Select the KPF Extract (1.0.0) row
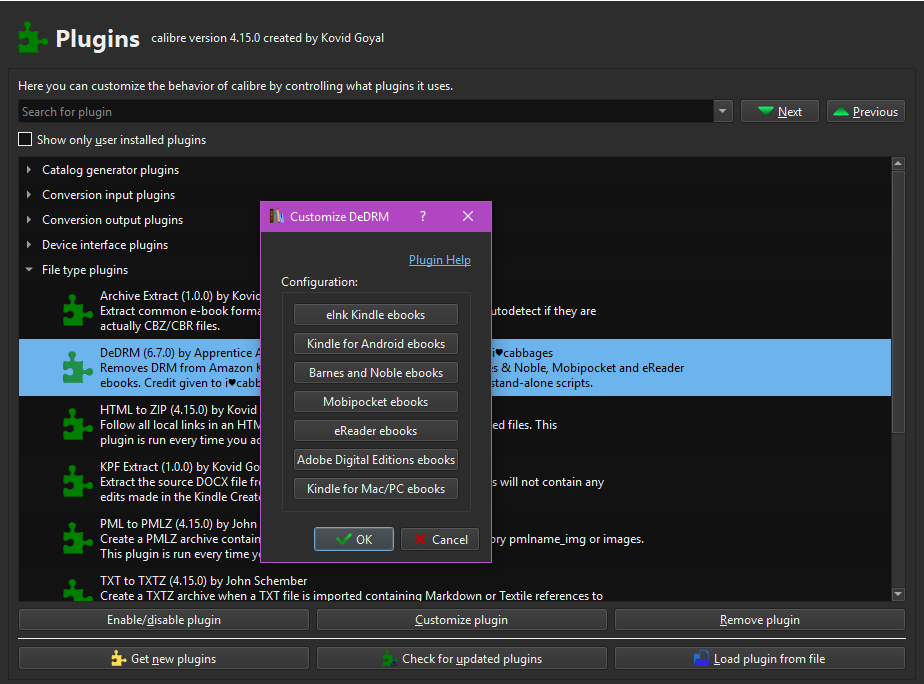The height and width of the screenshot is (684, 924). (x=454, y=481)
